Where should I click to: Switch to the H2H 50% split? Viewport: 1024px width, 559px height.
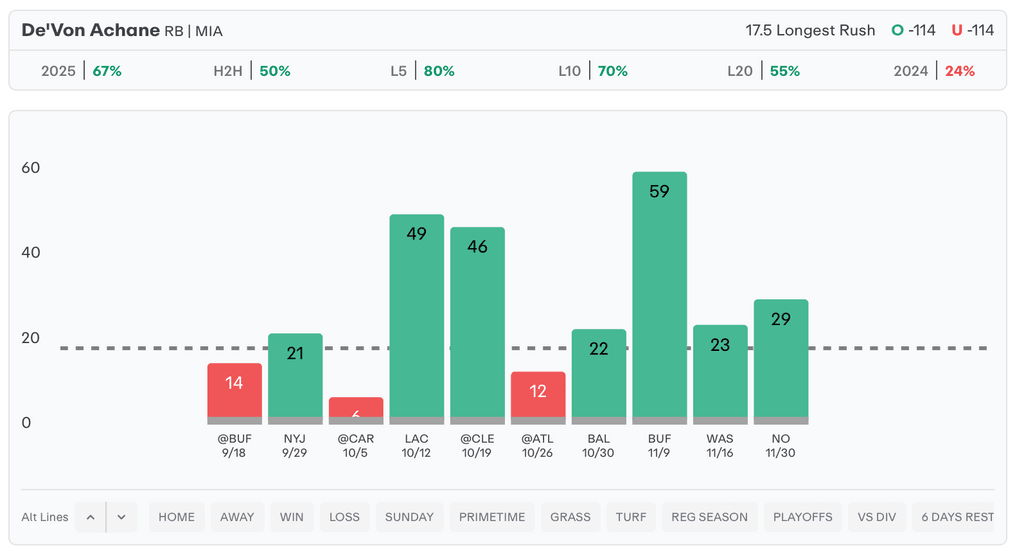point(252,71)
